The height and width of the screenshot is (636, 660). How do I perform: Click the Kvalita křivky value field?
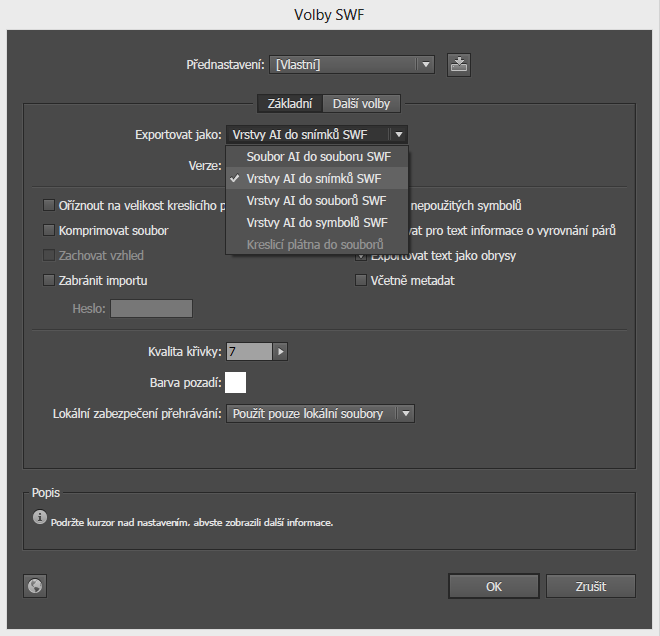click(x=249, y=351)
